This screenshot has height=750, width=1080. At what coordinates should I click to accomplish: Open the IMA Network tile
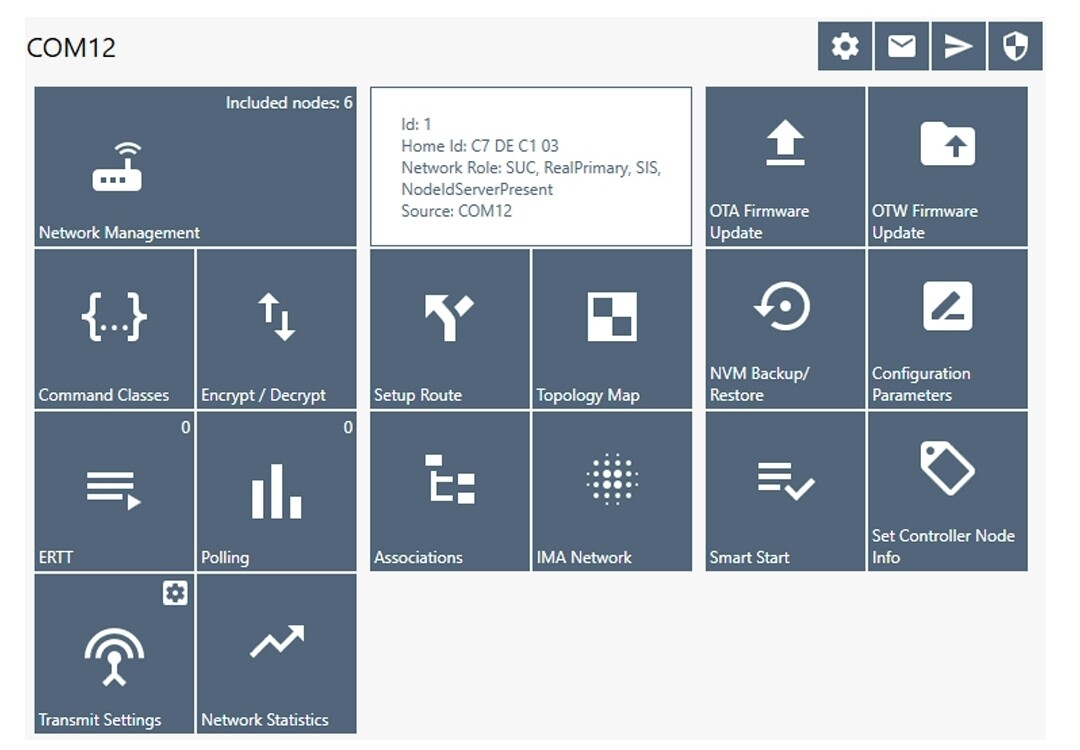tap(612, 491)
